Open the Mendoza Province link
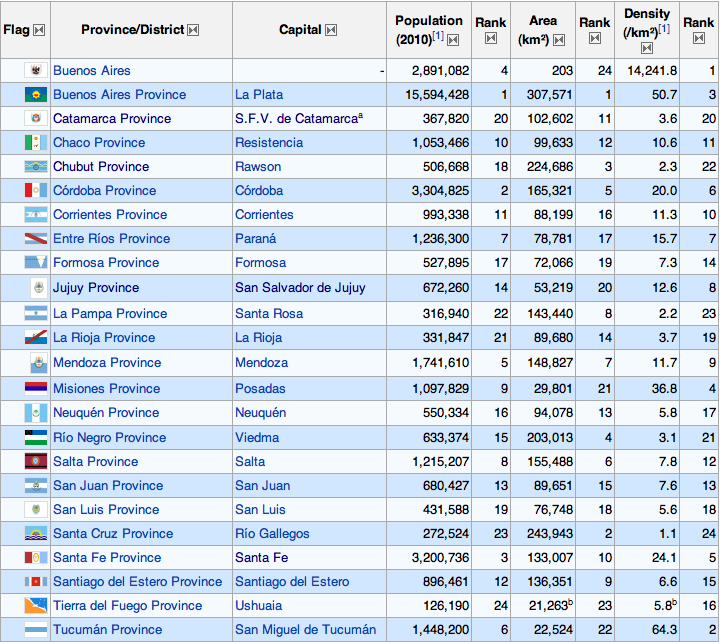Image resolution: width=720 pixels, height=642 pixels. tap(107, 363)
